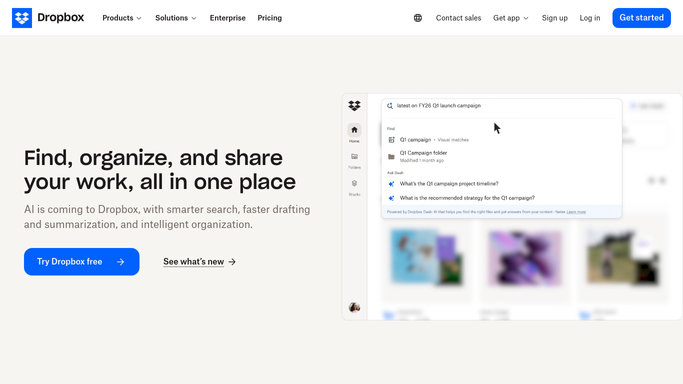683x384 pixels.
Task: Expand the Get app dropdown
Action: (511, 18)
